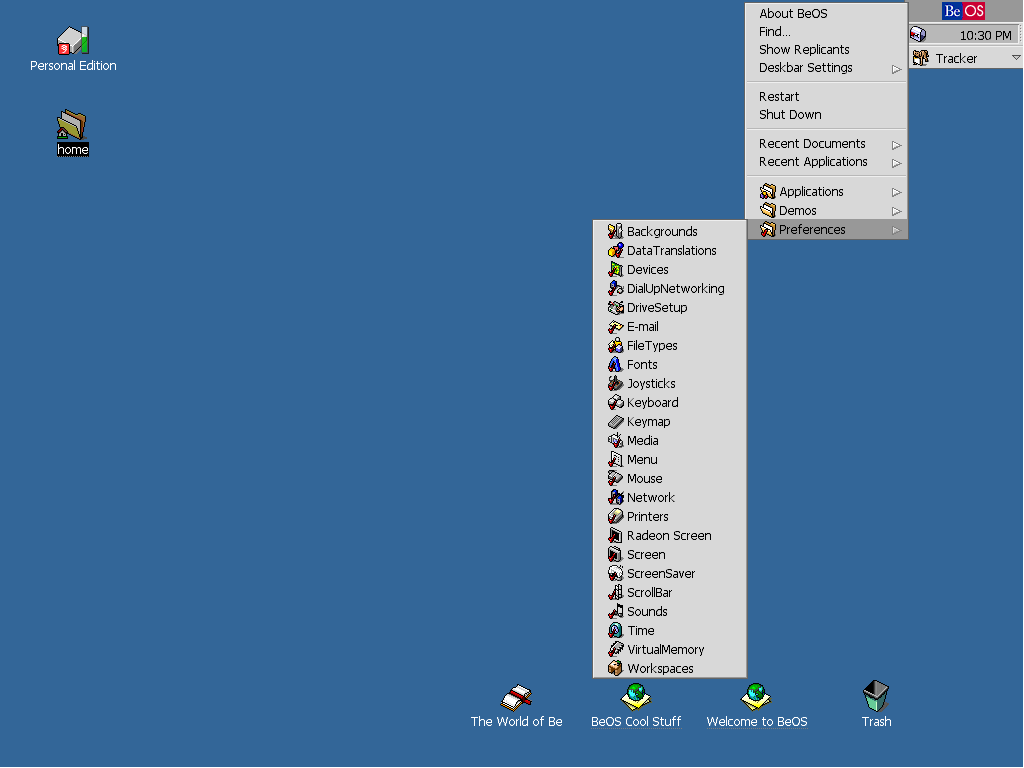Click the BeOS logo Deskbar button
1024x768 pixels.
[x=963, y=11]
